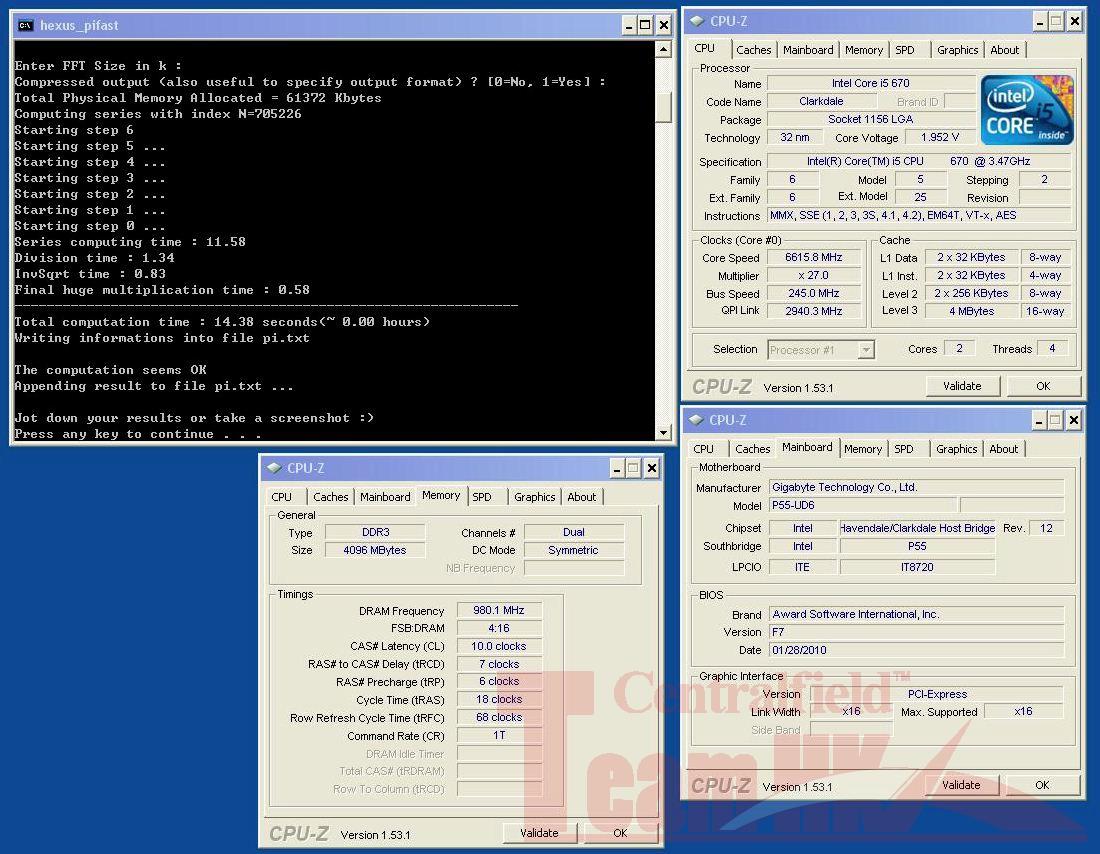Click the Row Refresh Cycle Time 68 clocks
This screenshot has width=1100, height=854.
(x=499, y=717)
